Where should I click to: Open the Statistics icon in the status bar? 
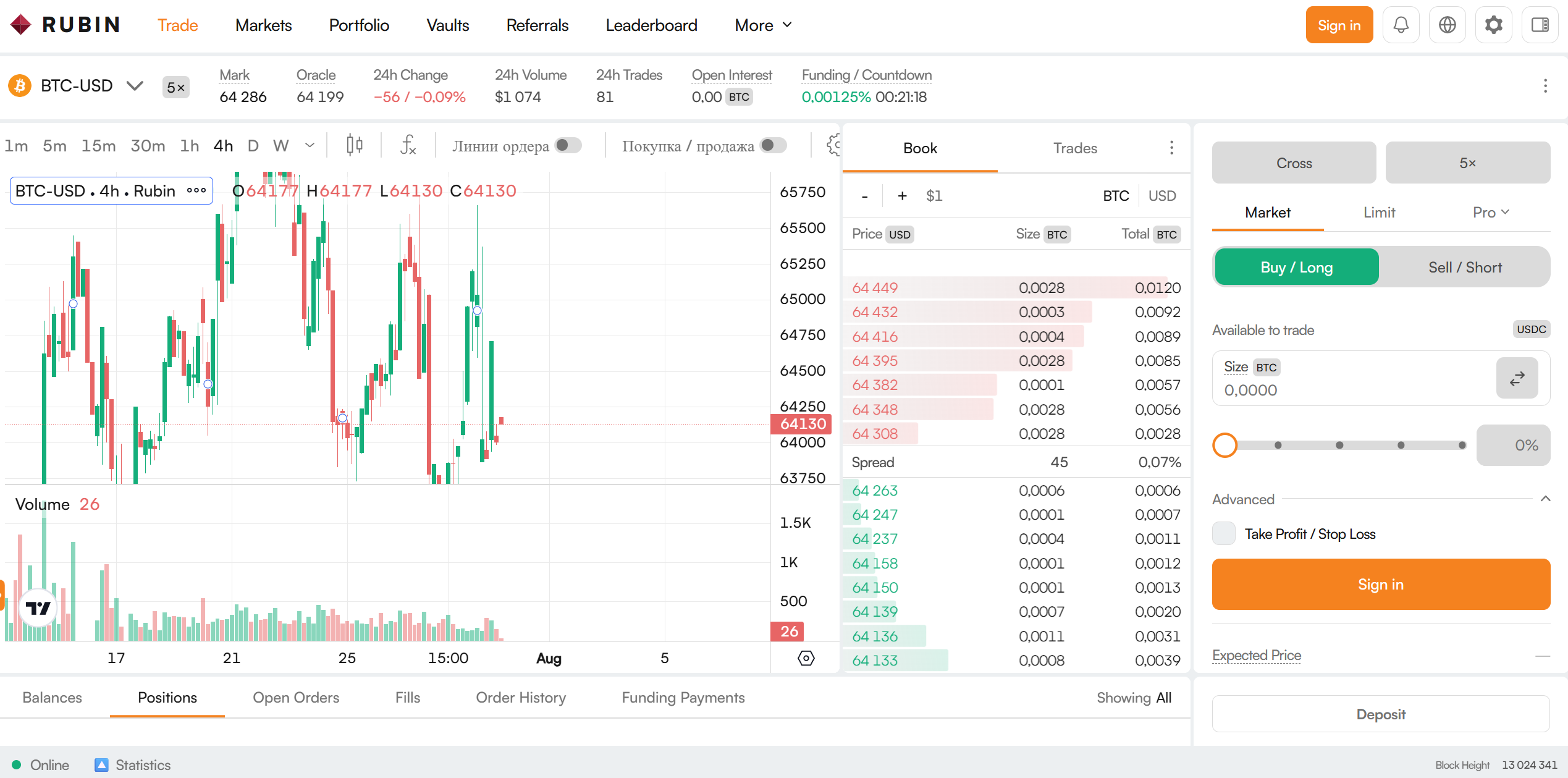[x=101, y=765]
